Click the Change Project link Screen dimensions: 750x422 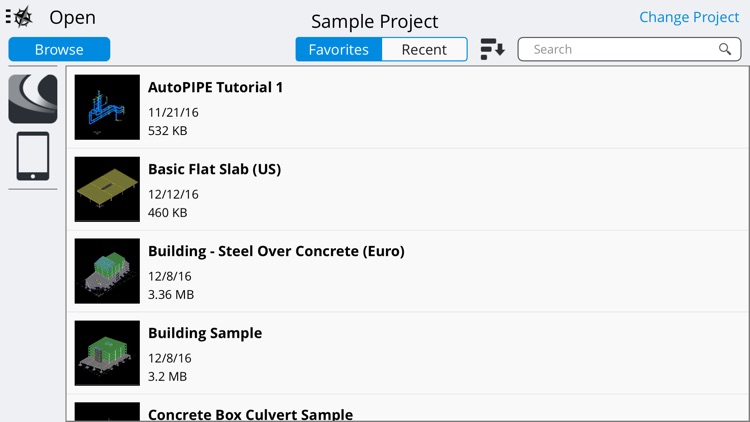click(x=689, y=17)
